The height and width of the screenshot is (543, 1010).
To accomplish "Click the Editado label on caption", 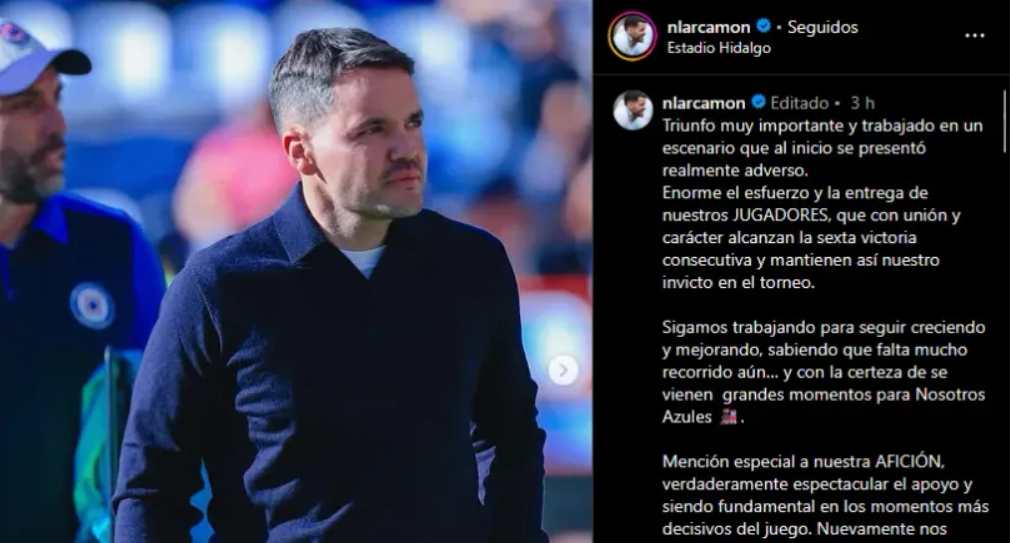I will click(799, 103).
